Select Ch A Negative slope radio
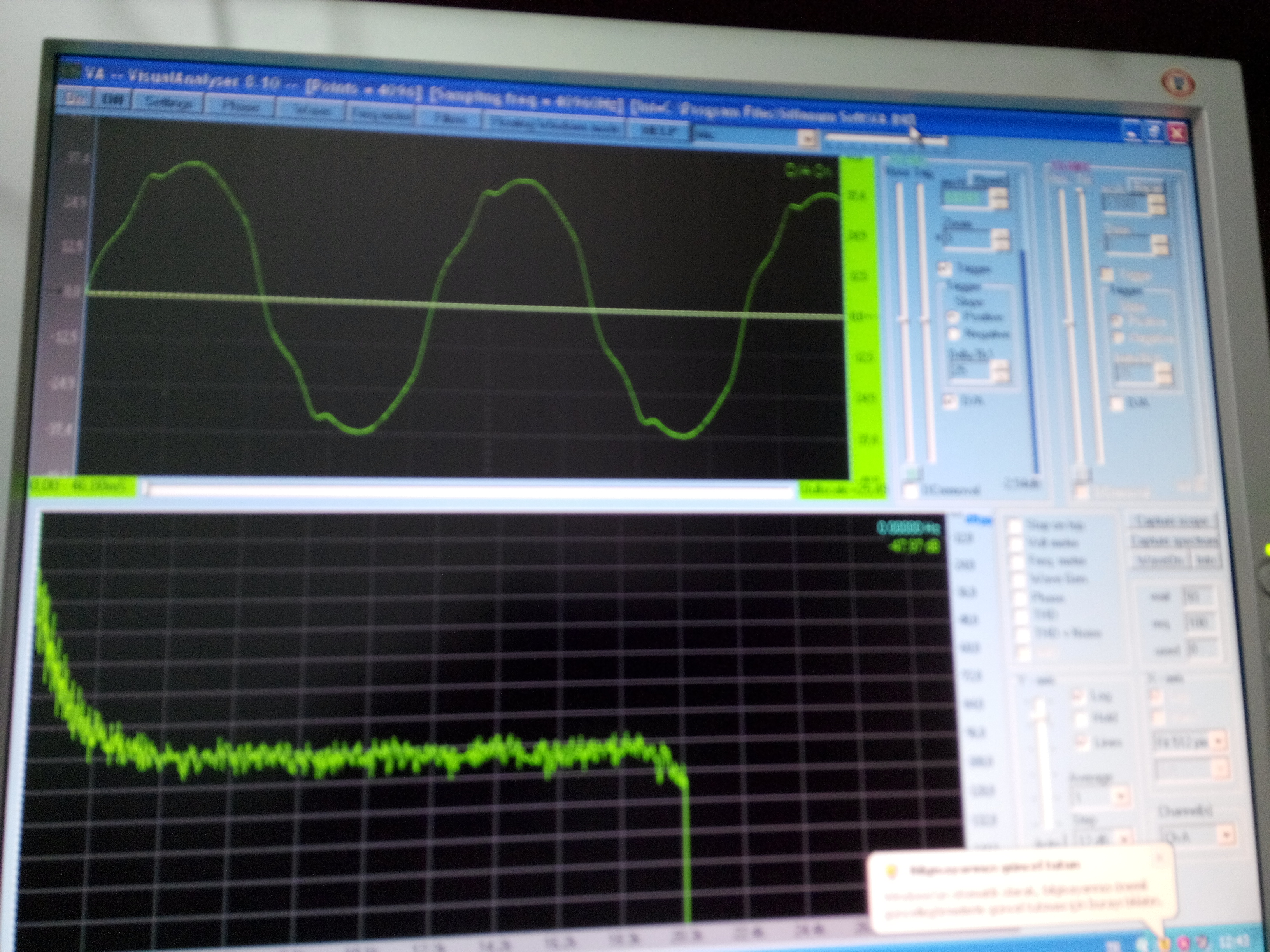Image resolution: width=1270 pixels, height=952 pixels. coord(955,333)
